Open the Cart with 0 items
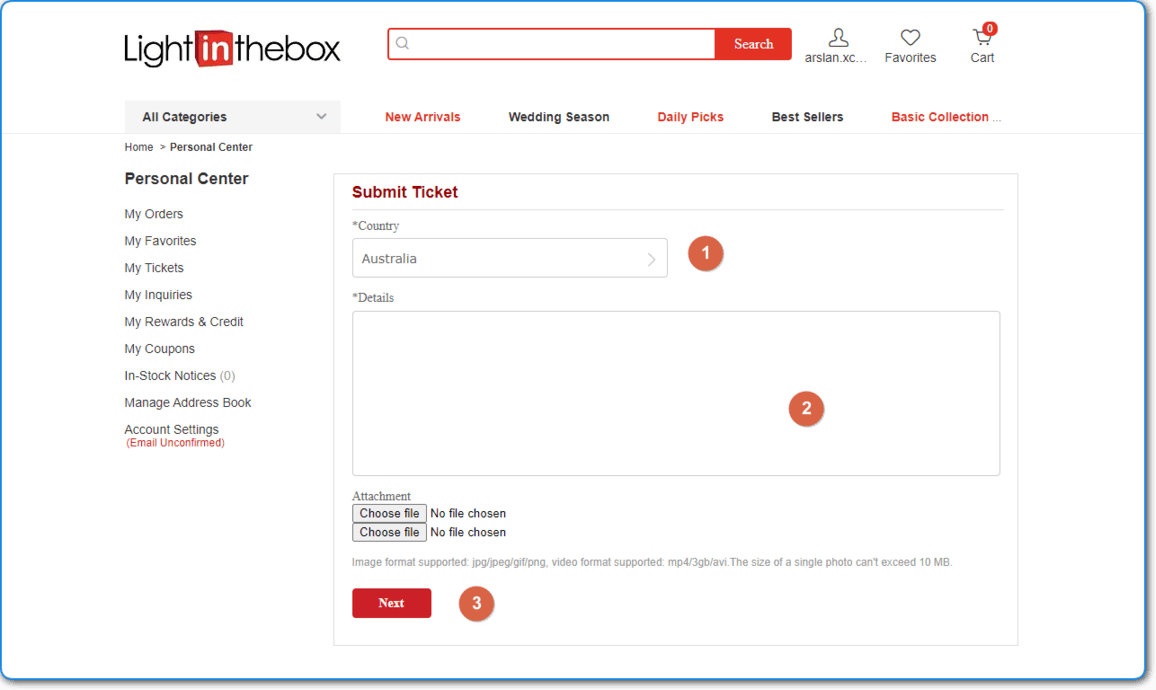 click(981, 40)
